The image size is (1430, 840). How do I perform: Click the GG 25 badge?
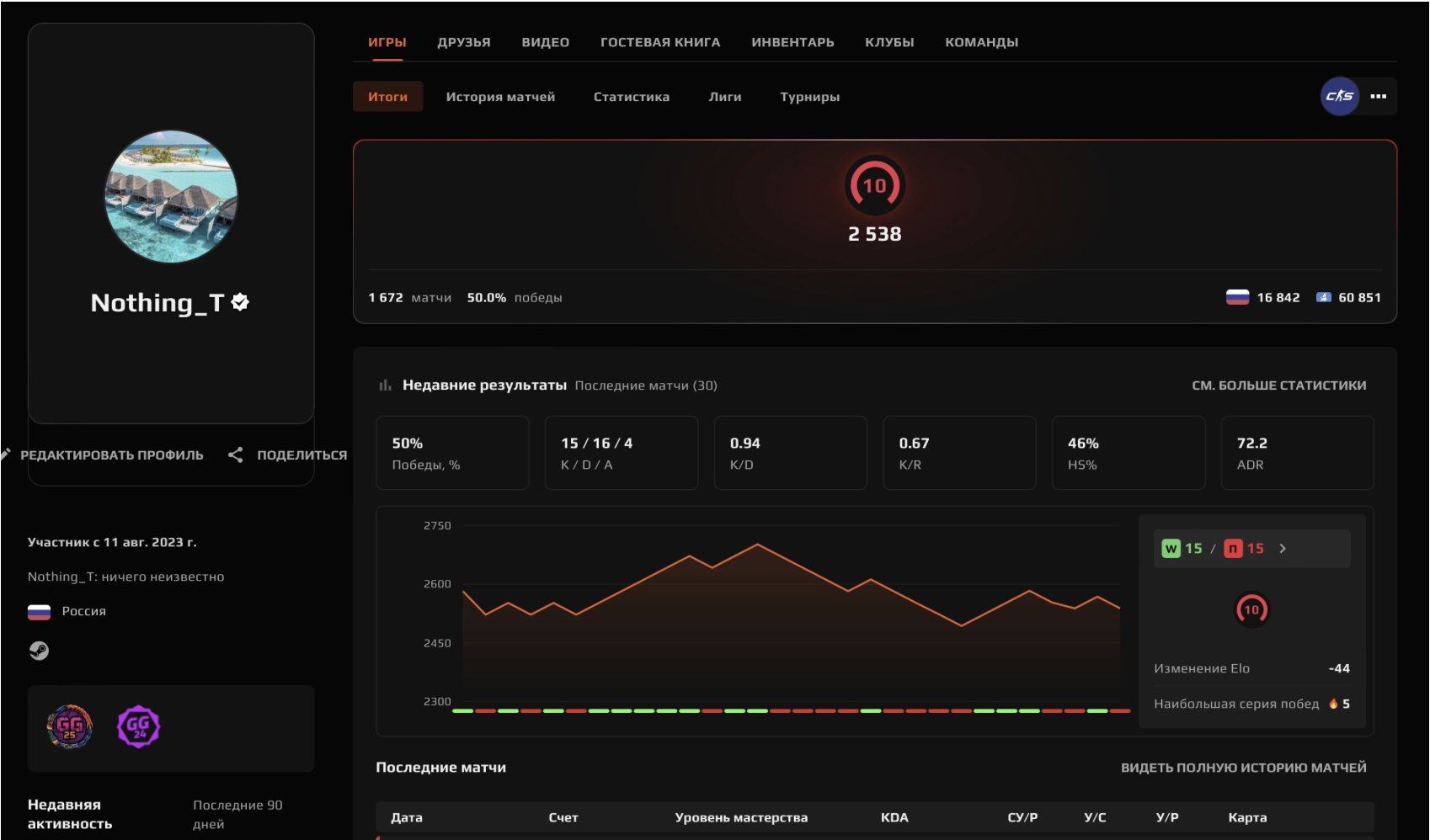[69, 726]
